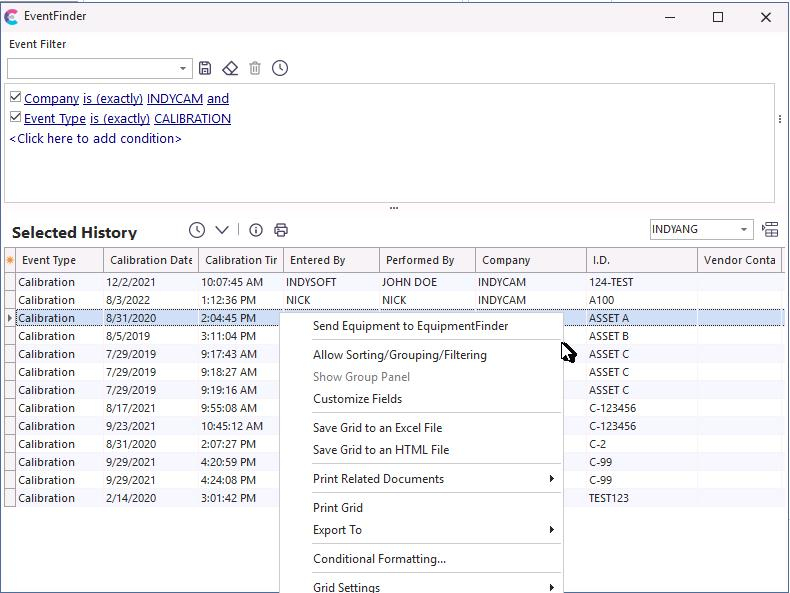This screenshot has width=790, height=593.
Task: Open the INDYANG layout dropdown
Action: 744,230
